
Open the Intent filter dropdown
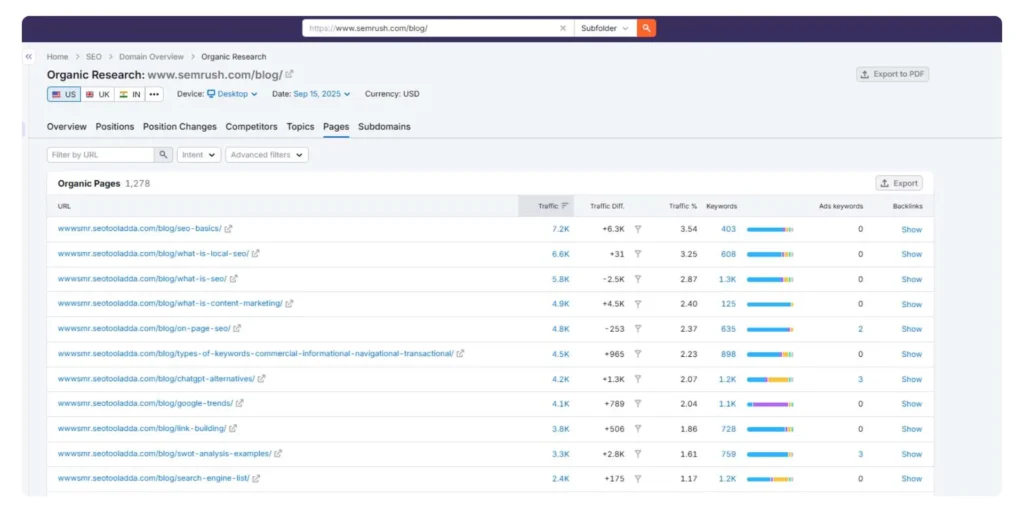(199, 155)
